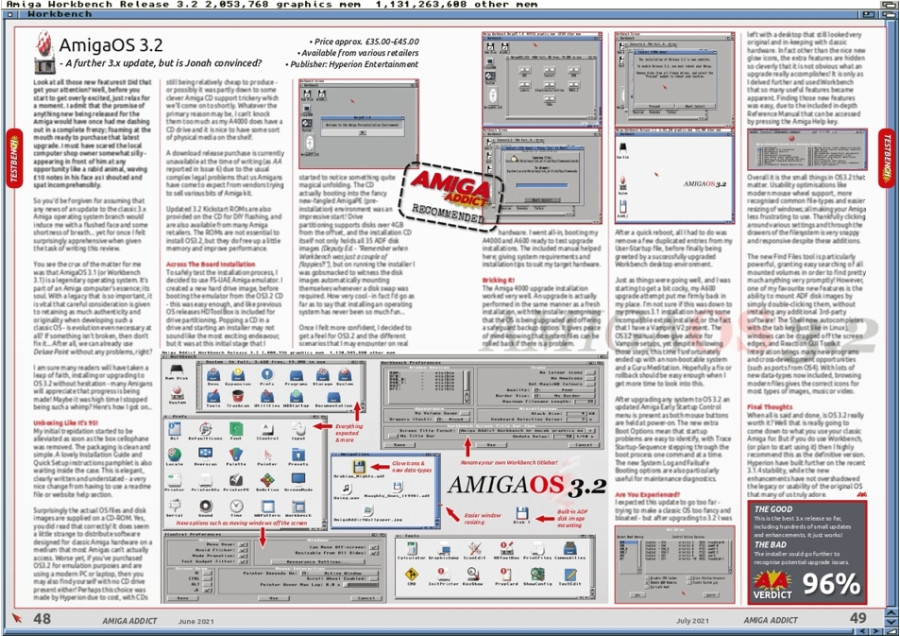Open the Pointer prefs icon
Image resolution: width=900 pixels, height=636 pixels.
point(267,455)
